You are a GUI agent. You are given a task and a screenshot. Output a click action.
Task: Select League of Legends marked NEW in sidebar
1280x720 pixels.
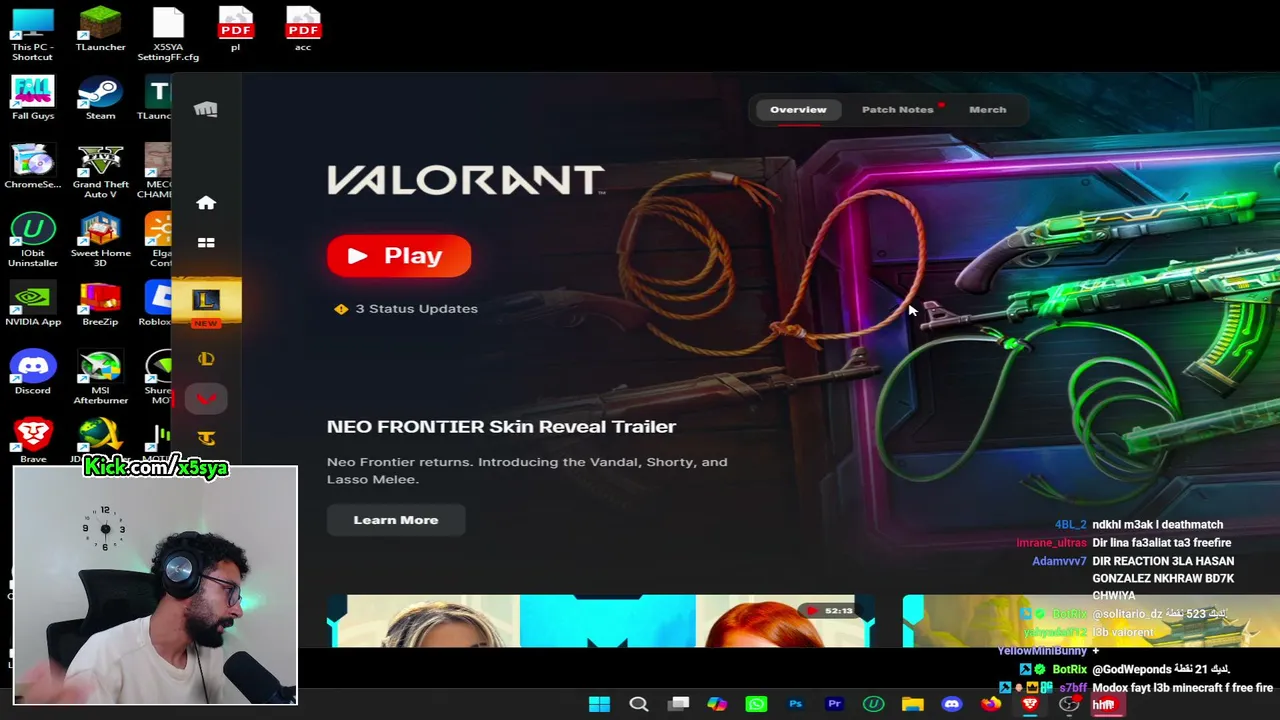click(x=206, y=301)
